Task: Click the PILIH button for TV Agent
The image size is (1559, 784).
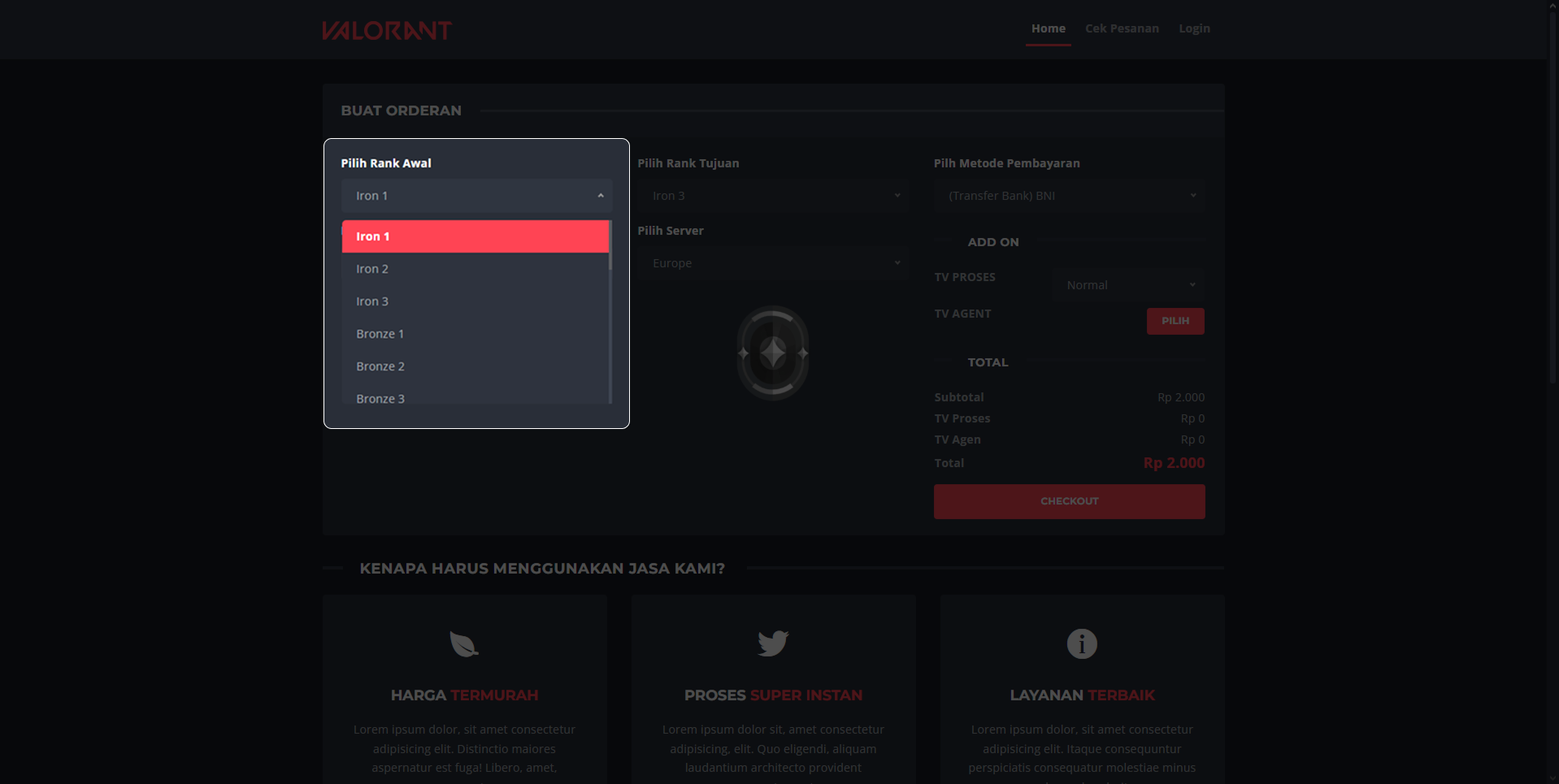Action: click(x=1175, y=321)
